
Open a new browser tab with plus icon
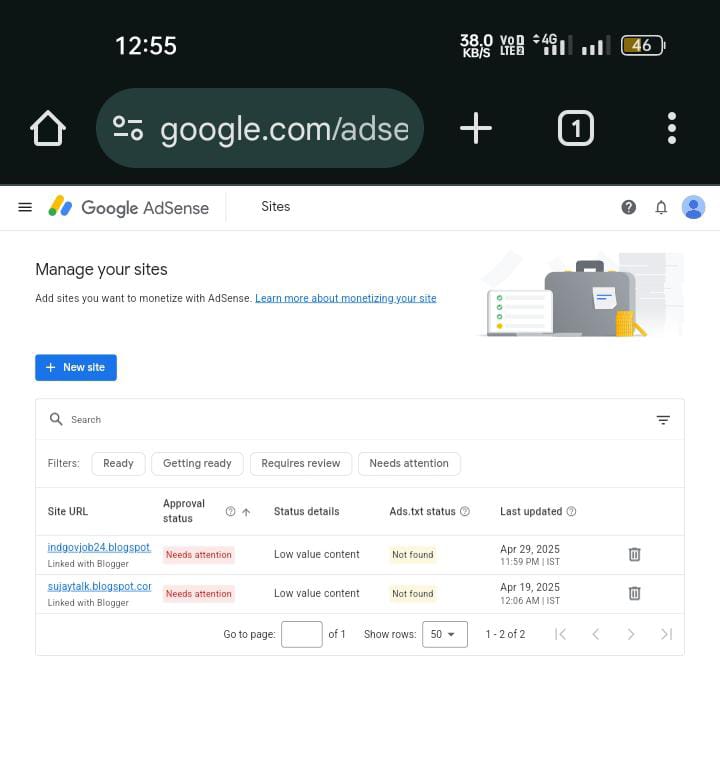click(x=475, y=128)
